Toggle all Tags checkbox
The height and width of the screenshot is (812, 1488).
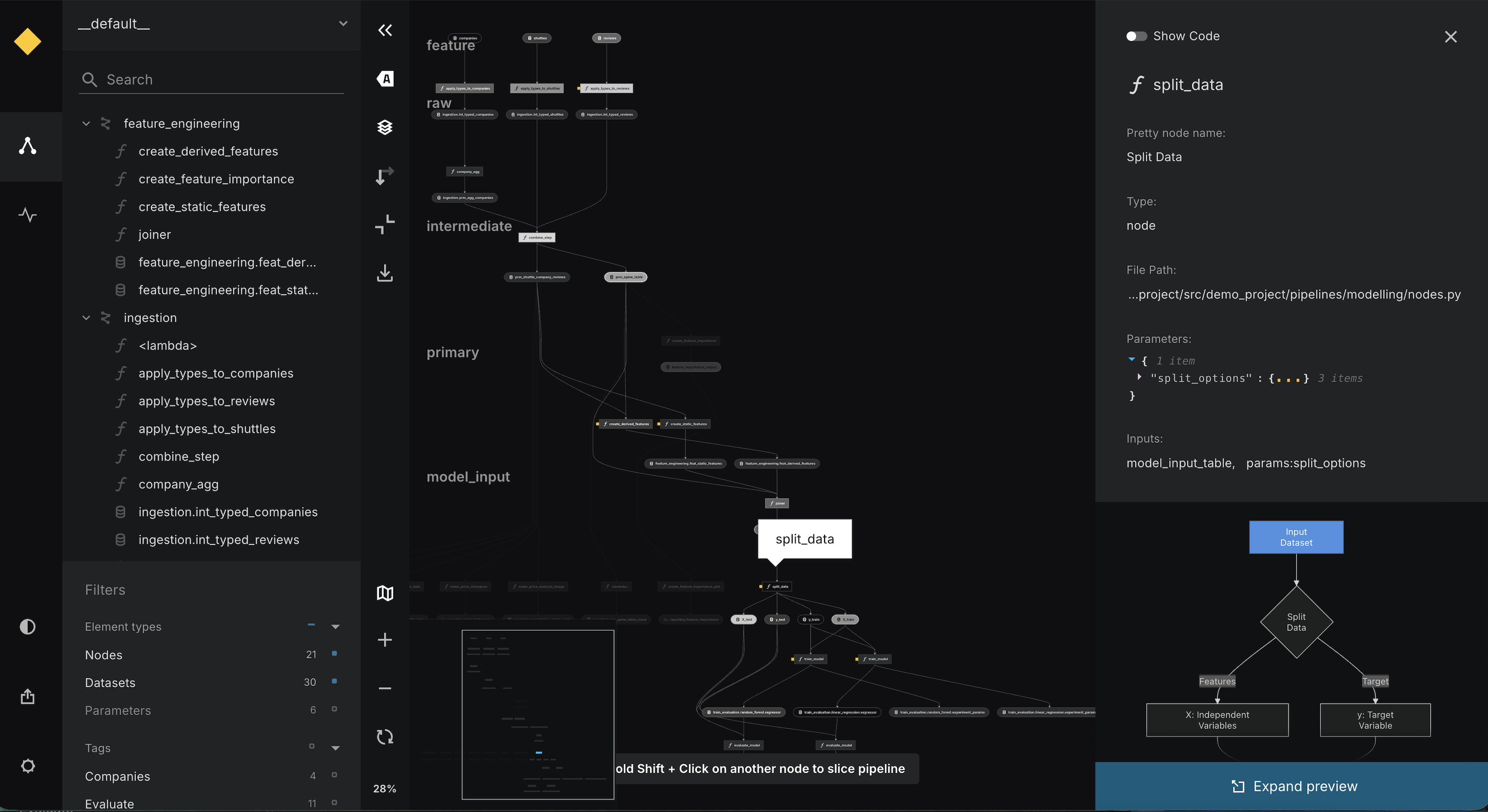click(311, 746)
